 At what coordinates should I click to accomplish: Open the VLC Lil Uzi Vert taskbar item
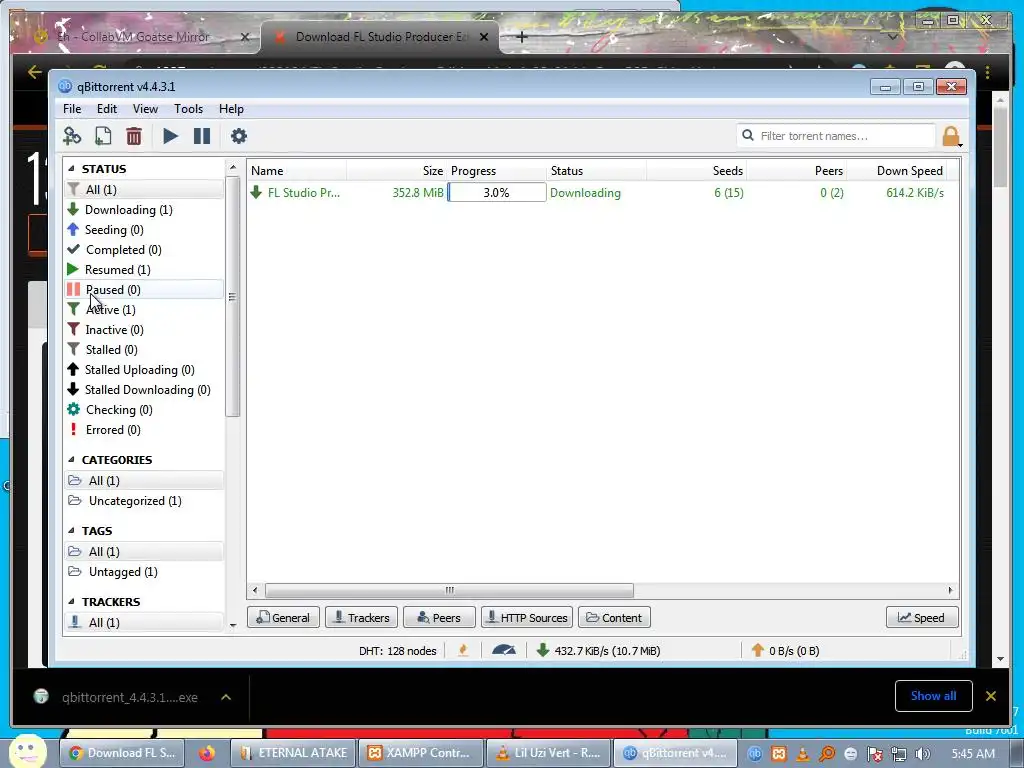547,753
